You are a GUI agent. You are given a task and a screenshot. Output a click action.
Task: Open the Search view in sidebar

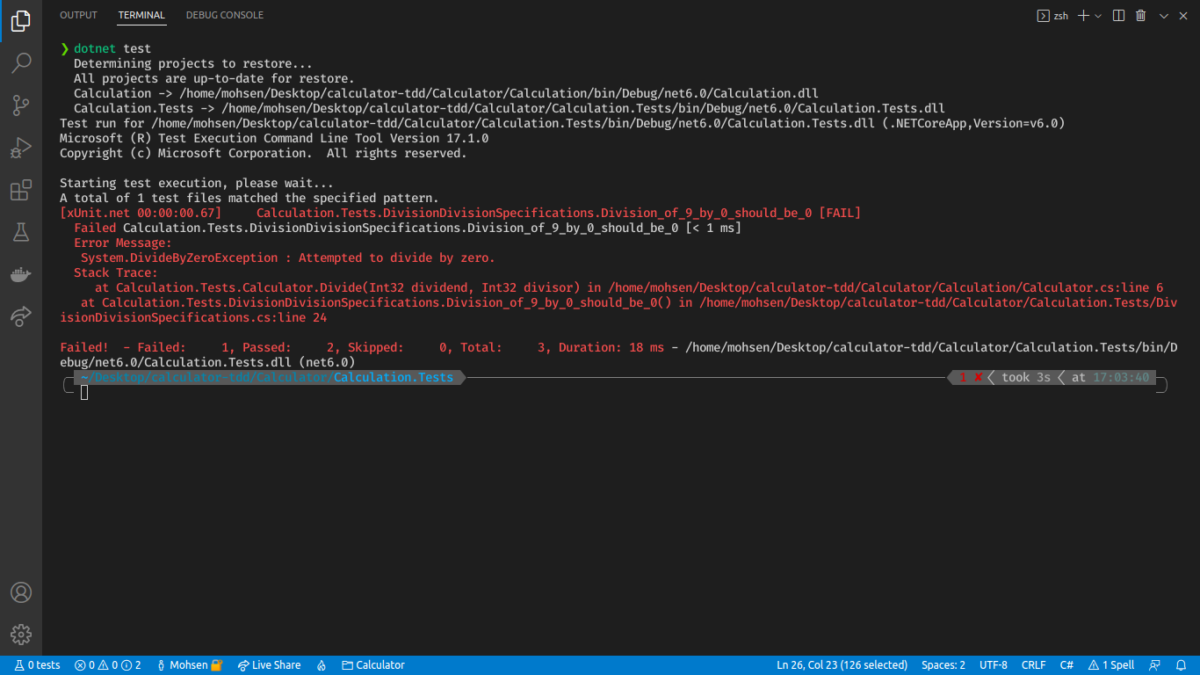click(x=20, y=64)
